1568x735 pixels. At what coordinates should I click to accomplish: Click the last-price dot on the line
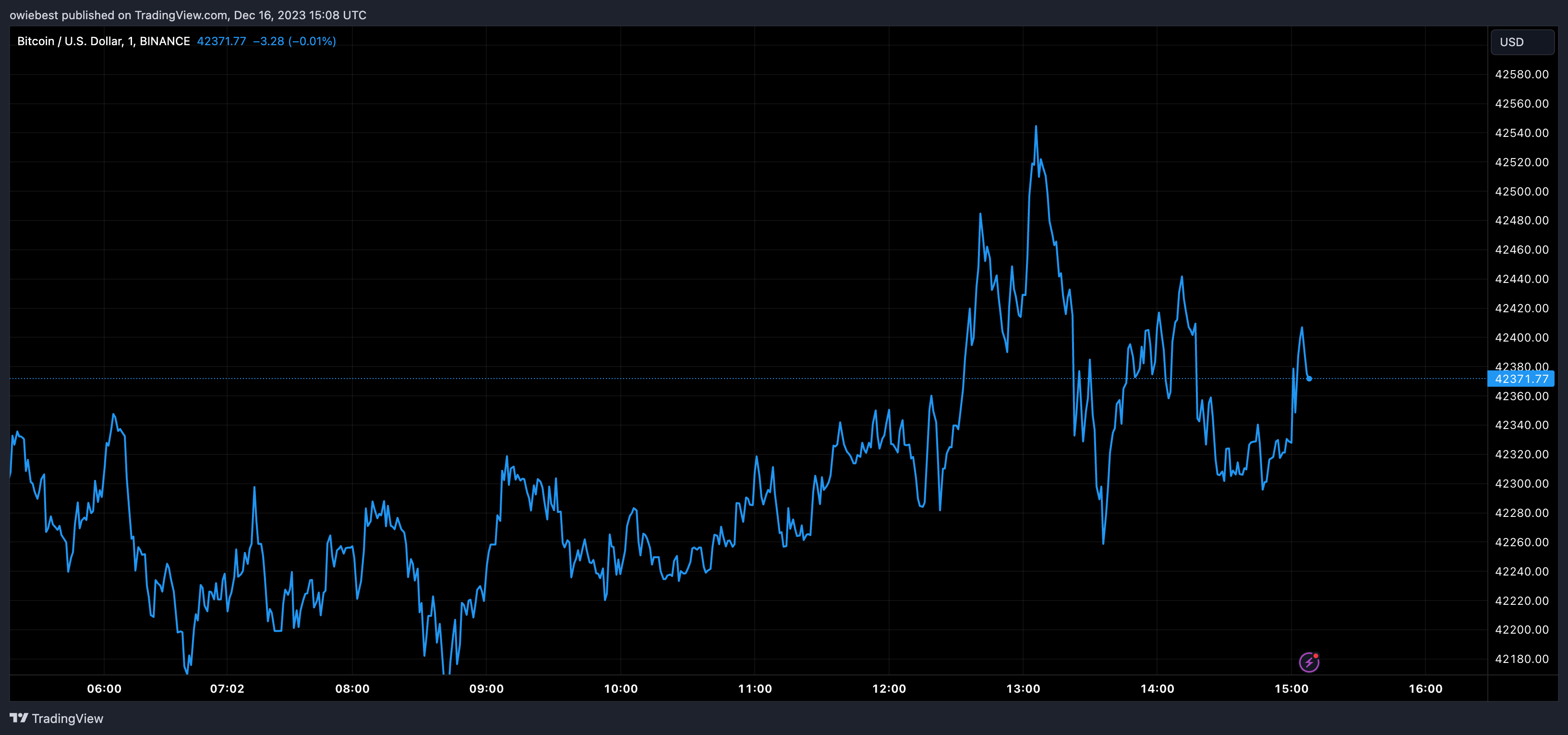[1309, 379]
